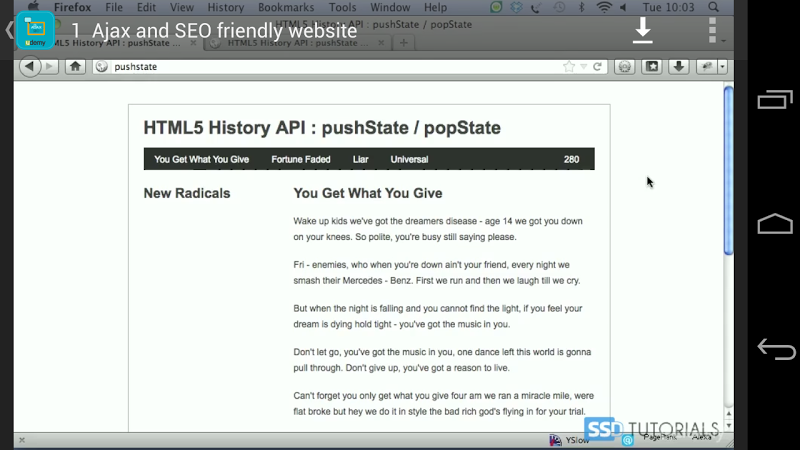Screen dimensions: 800x450
Task: Open the Edit menu
Action: [146, 7]
